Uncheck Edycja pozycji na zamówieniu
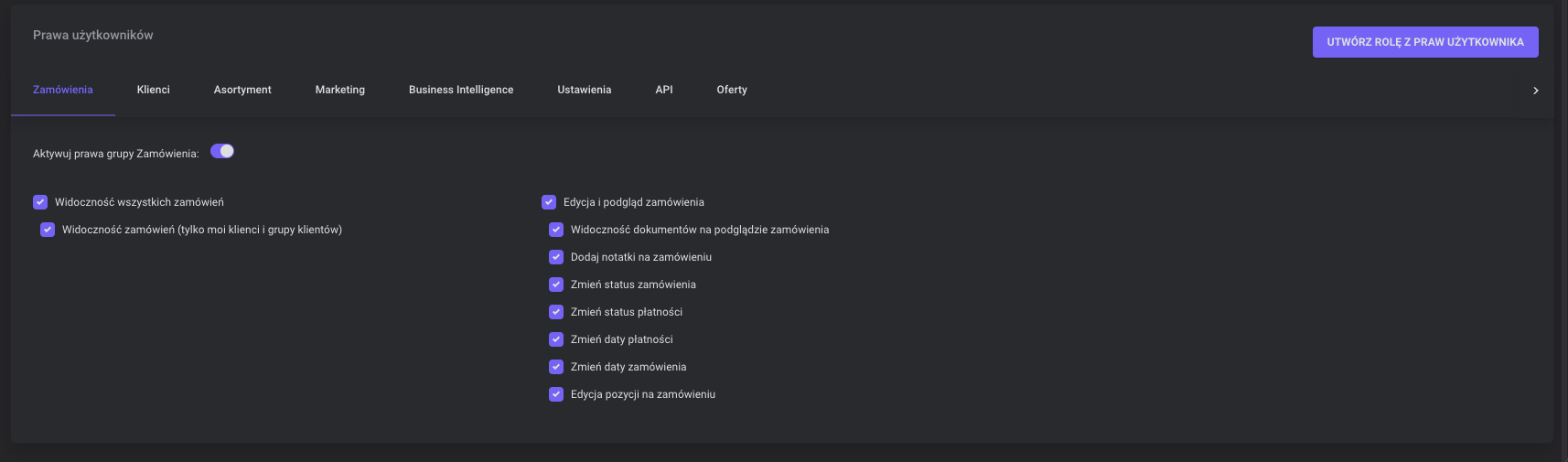The height and width of the screenshot is (462, 1568). [556, 394]
